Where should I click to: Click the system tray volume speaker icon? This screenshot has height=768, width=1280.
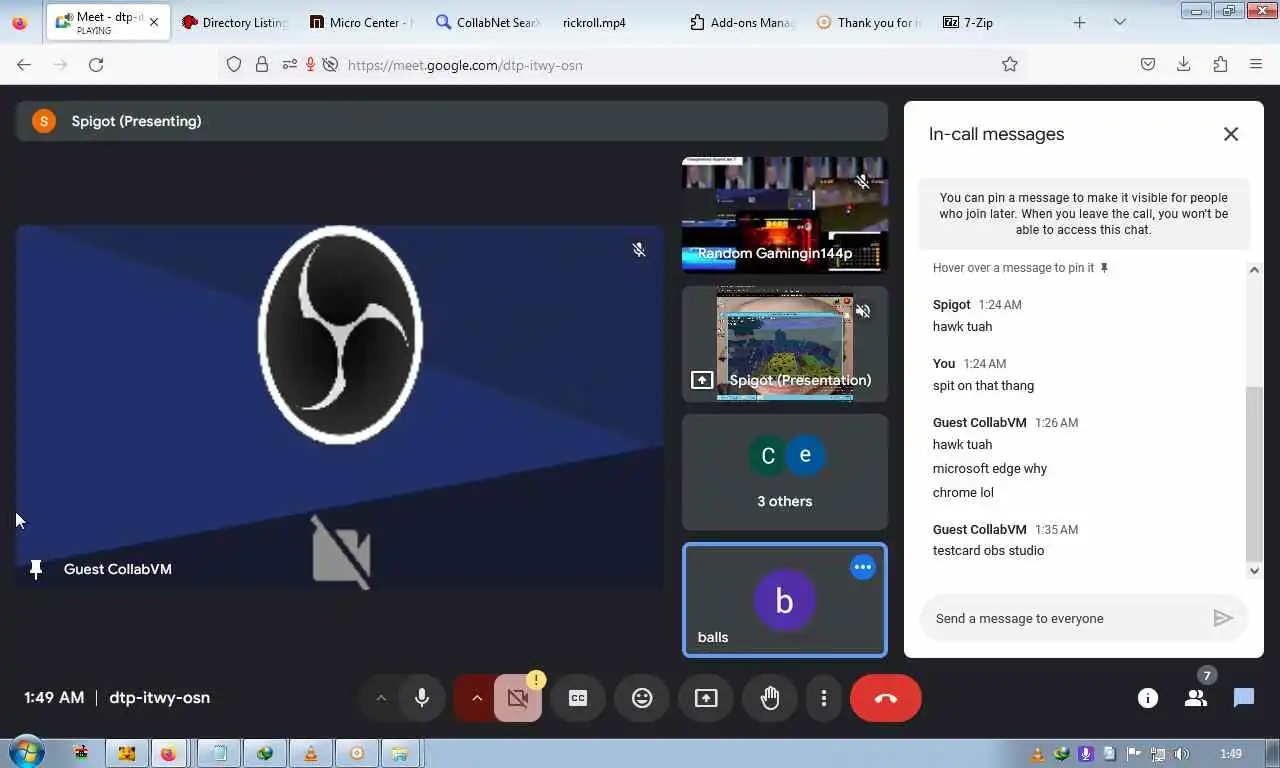[1181, 754]
